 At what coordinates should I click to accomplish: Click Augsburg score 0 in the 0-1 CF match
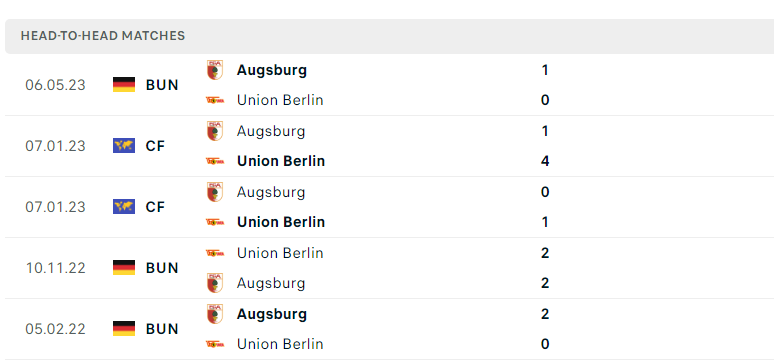(x=545, y=192)
